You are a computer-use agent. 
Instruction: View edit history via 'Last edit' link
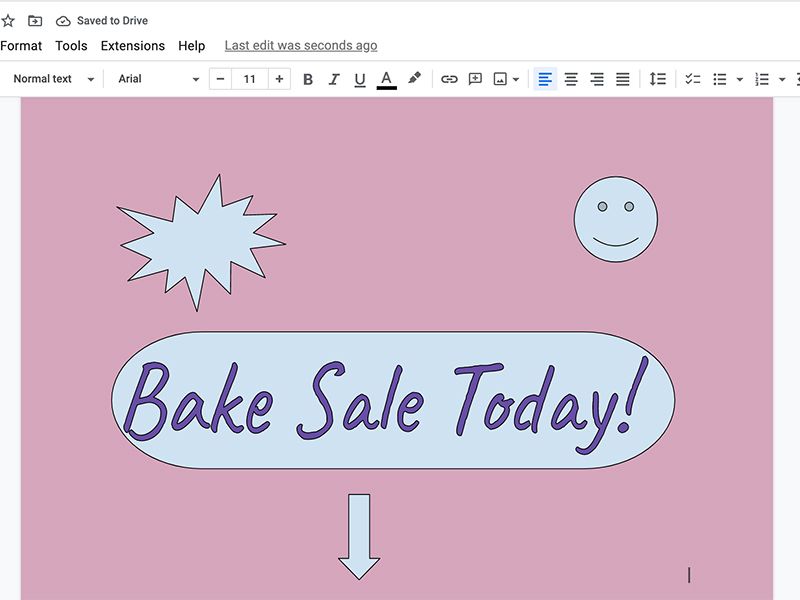point(300,45)
